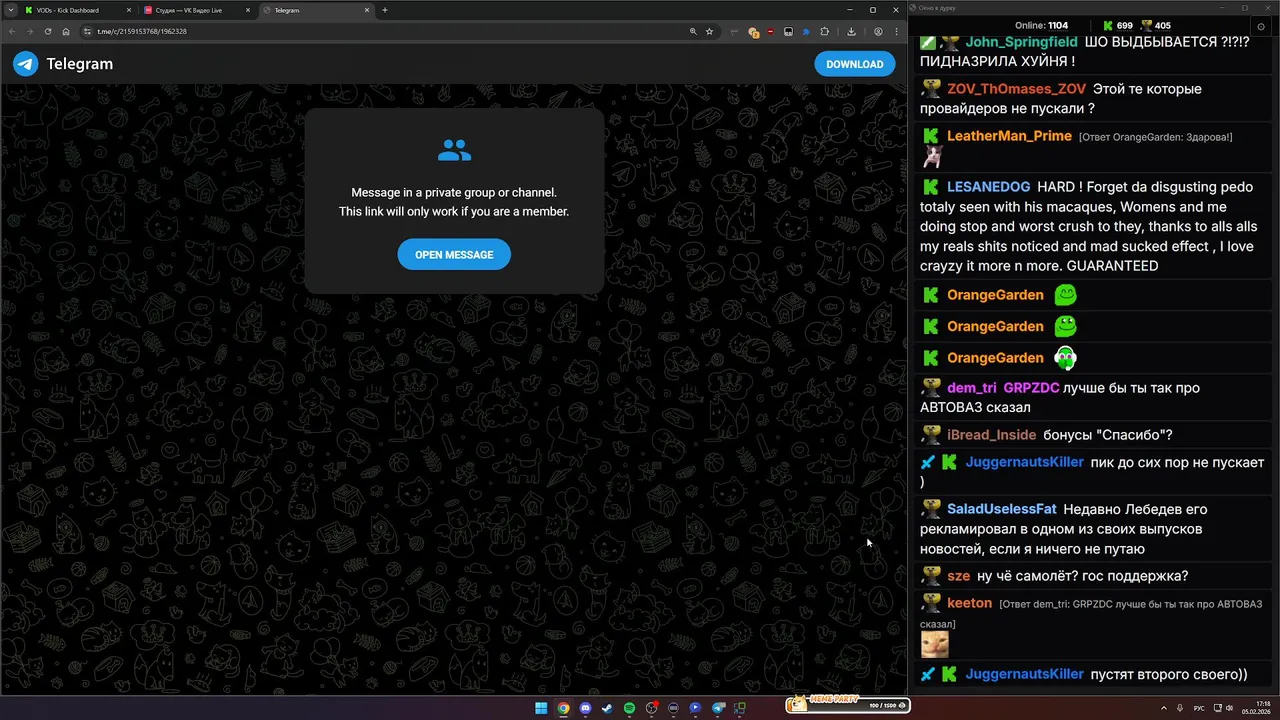Click username John_Springfield in chat
The height and width of the screenshot is (720, 1280).
[x=1021, y=42]
